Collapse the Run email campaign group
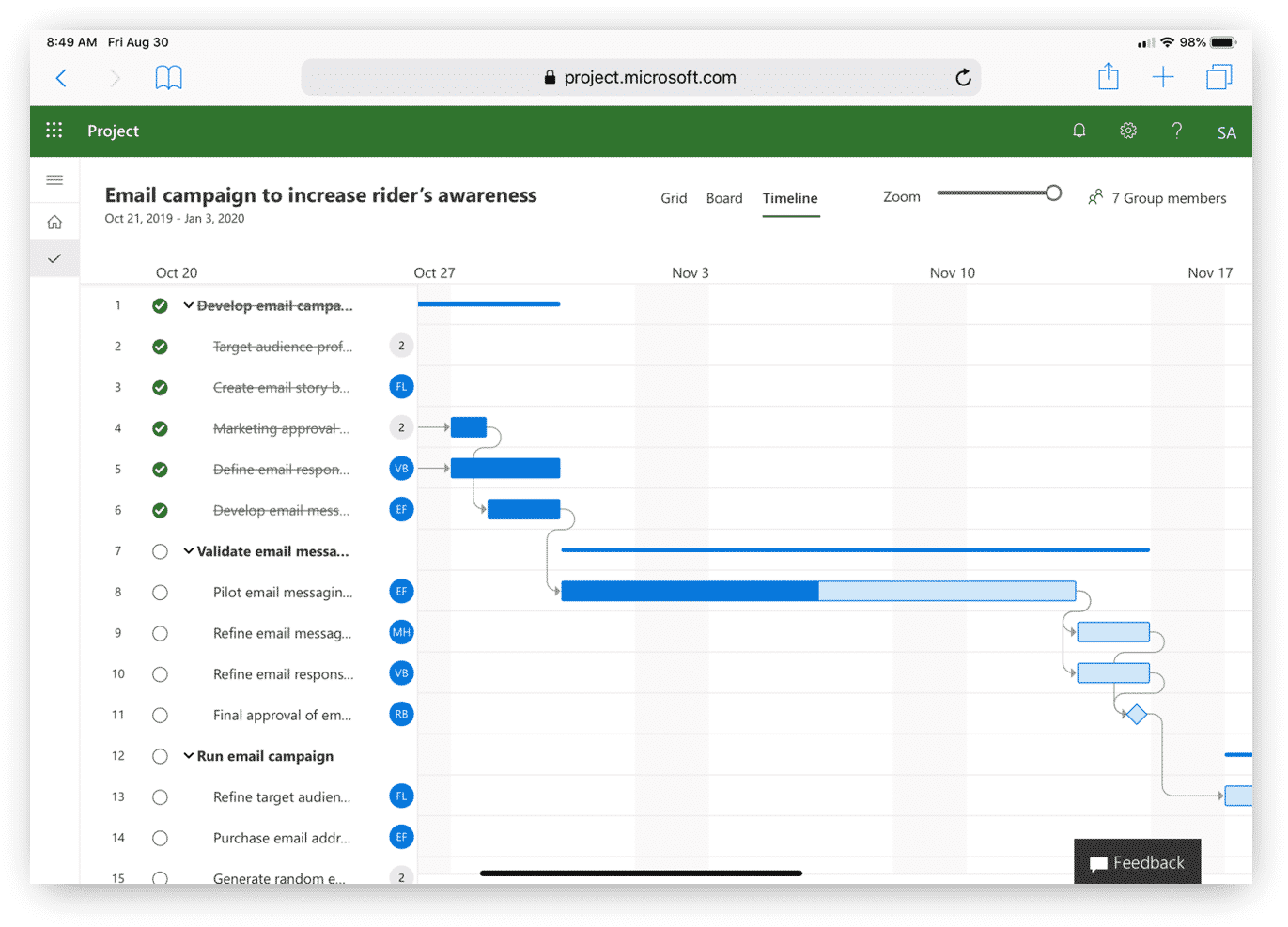Viewport: 1288px width, 927px height. 189,756
